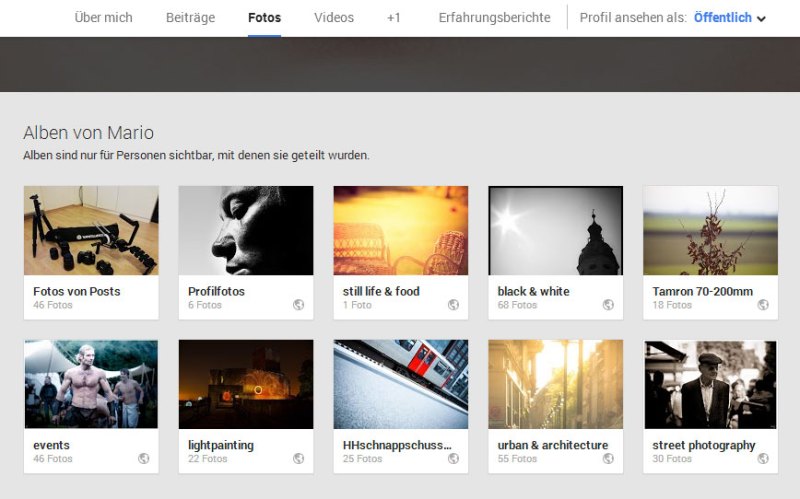Image resolution: width=800 pixels, height=499 pixels.
Task: Select the +1 tab
Action: click(394, 18)
